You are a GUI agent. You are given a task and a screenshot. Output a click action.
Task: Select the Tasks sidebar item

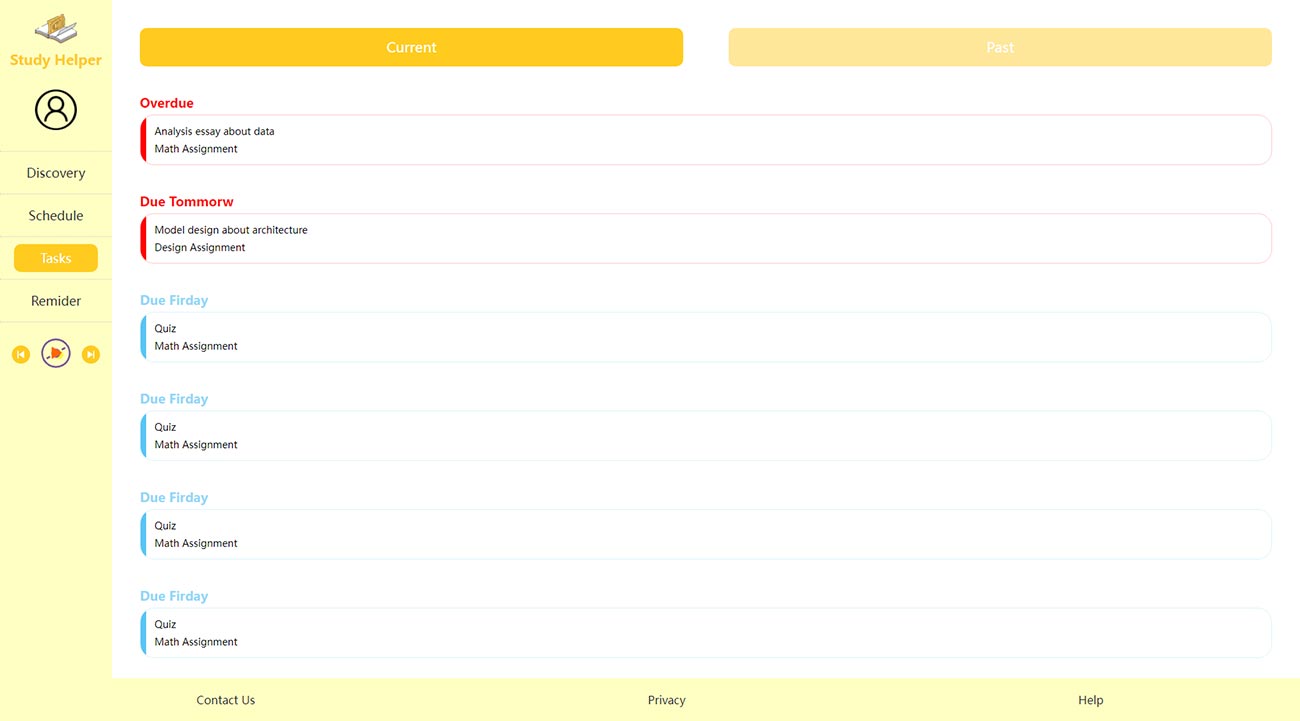pyautogui.click(x=56, y=258)
